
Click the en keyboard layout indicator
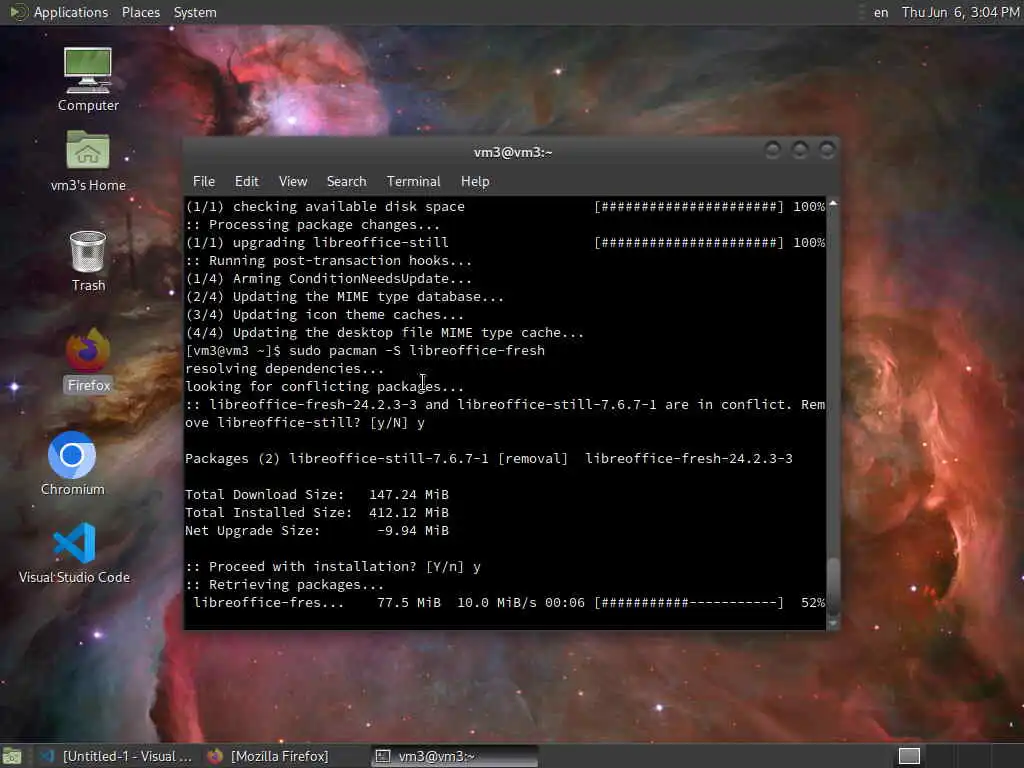(881, 12)
